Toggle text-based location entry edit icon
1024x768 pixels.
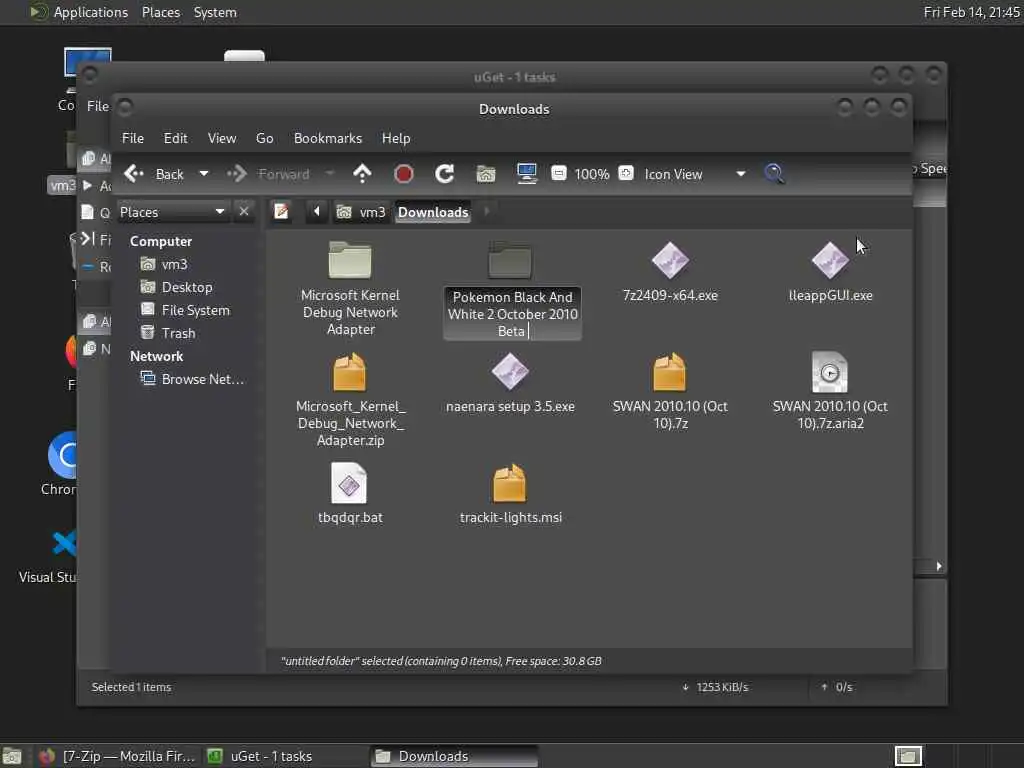point(281,212)
